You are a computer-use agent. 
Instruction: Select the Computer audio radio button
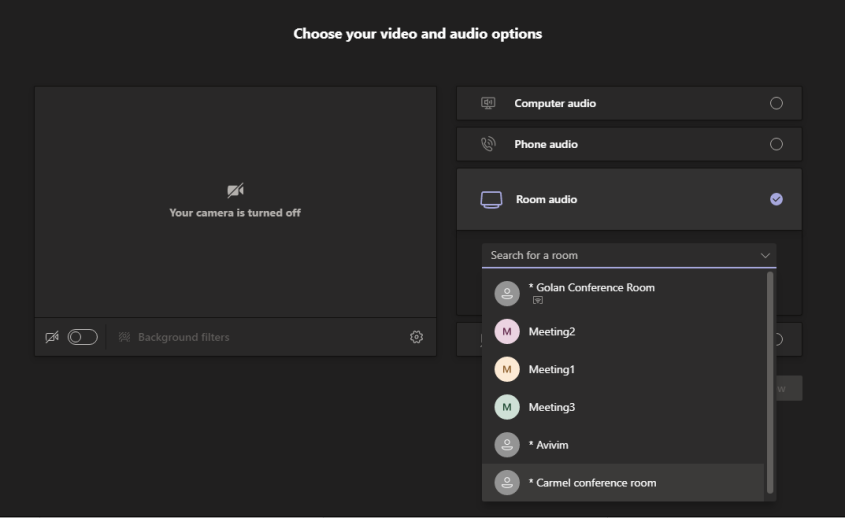coord(776,103)
